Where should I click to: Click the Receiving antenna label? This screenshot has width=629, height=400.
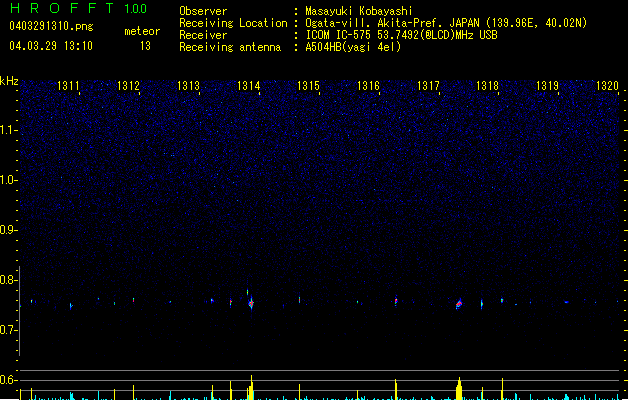pyautogui.click(x=230, y=47)
